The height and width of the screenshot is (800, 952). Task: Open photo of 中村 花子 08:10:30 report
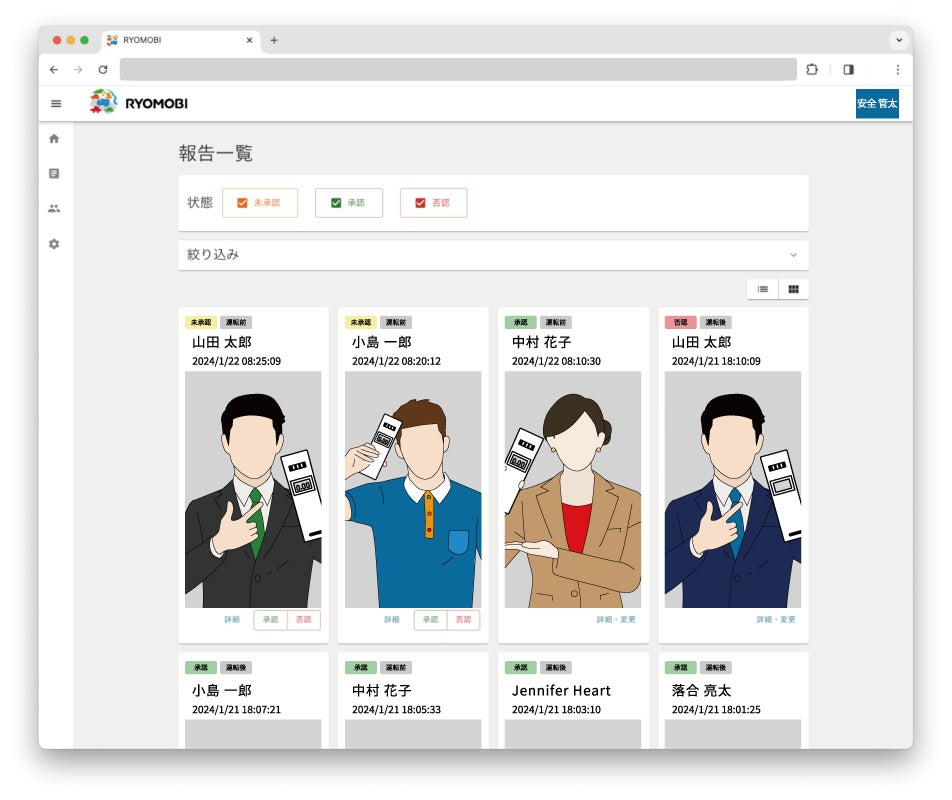573,489
